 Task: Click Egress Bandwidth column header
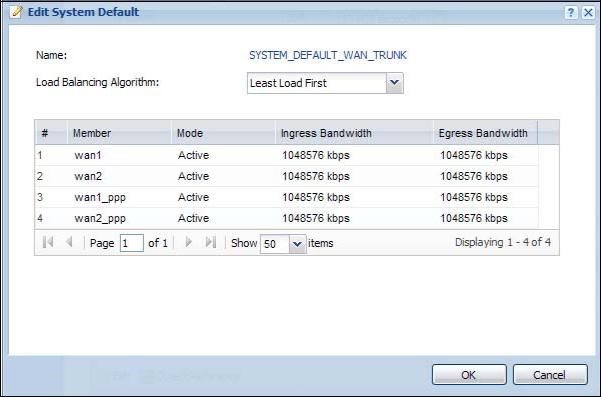486,133
